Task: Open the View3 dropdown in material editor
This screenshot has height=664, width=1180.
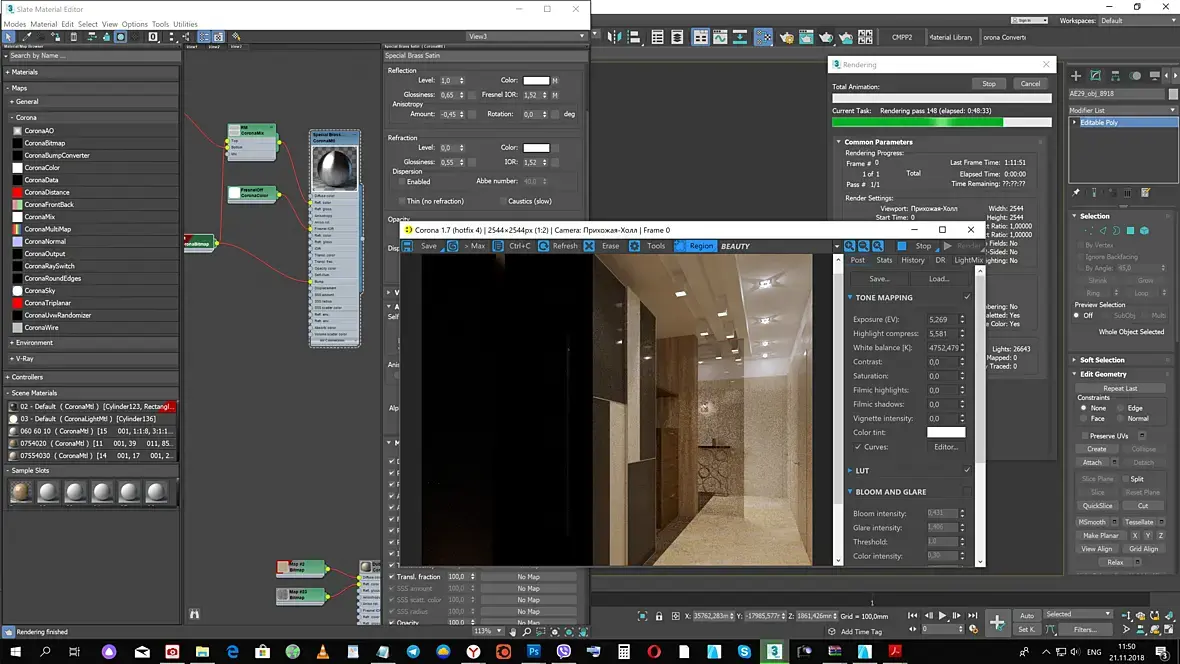Action: (526, 36)
